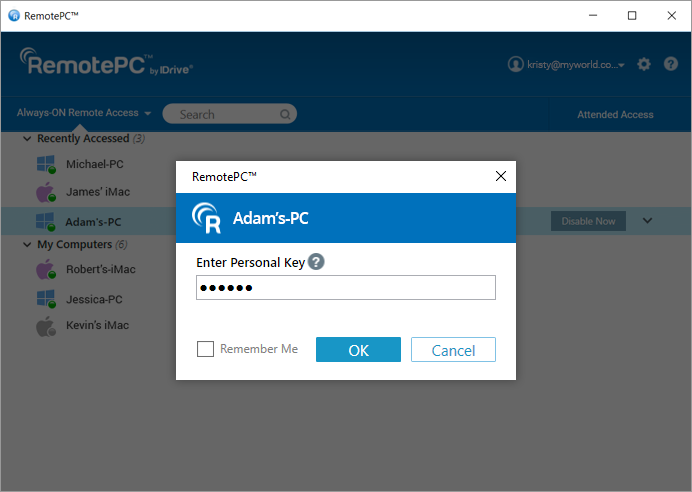692x492 pixels.
Task: Expand the Adam's-PC row options chevron
Action: pyautogui.click(x=647, y=221)
